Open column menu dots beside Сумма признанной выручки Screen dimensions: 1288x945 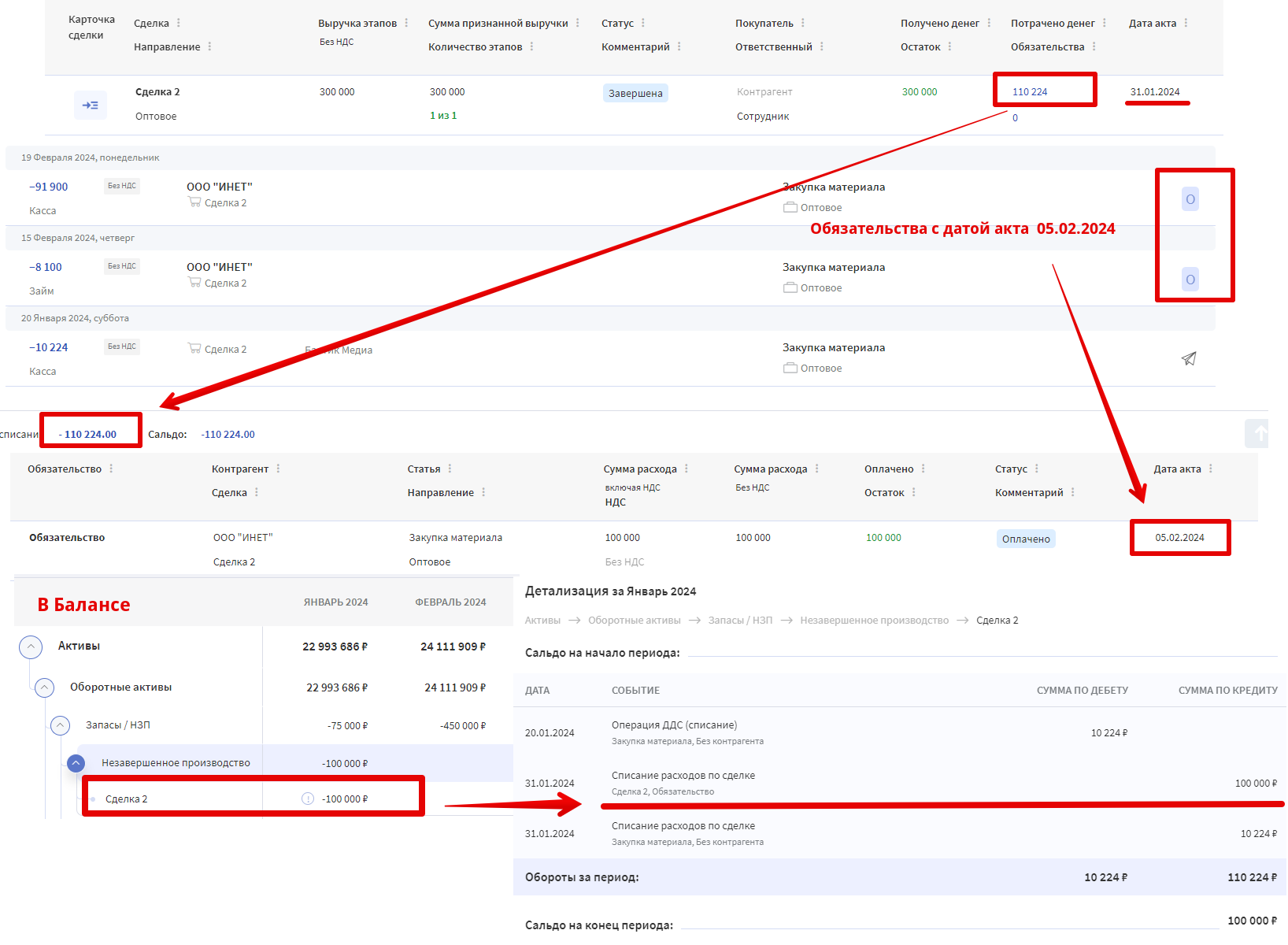578,23
